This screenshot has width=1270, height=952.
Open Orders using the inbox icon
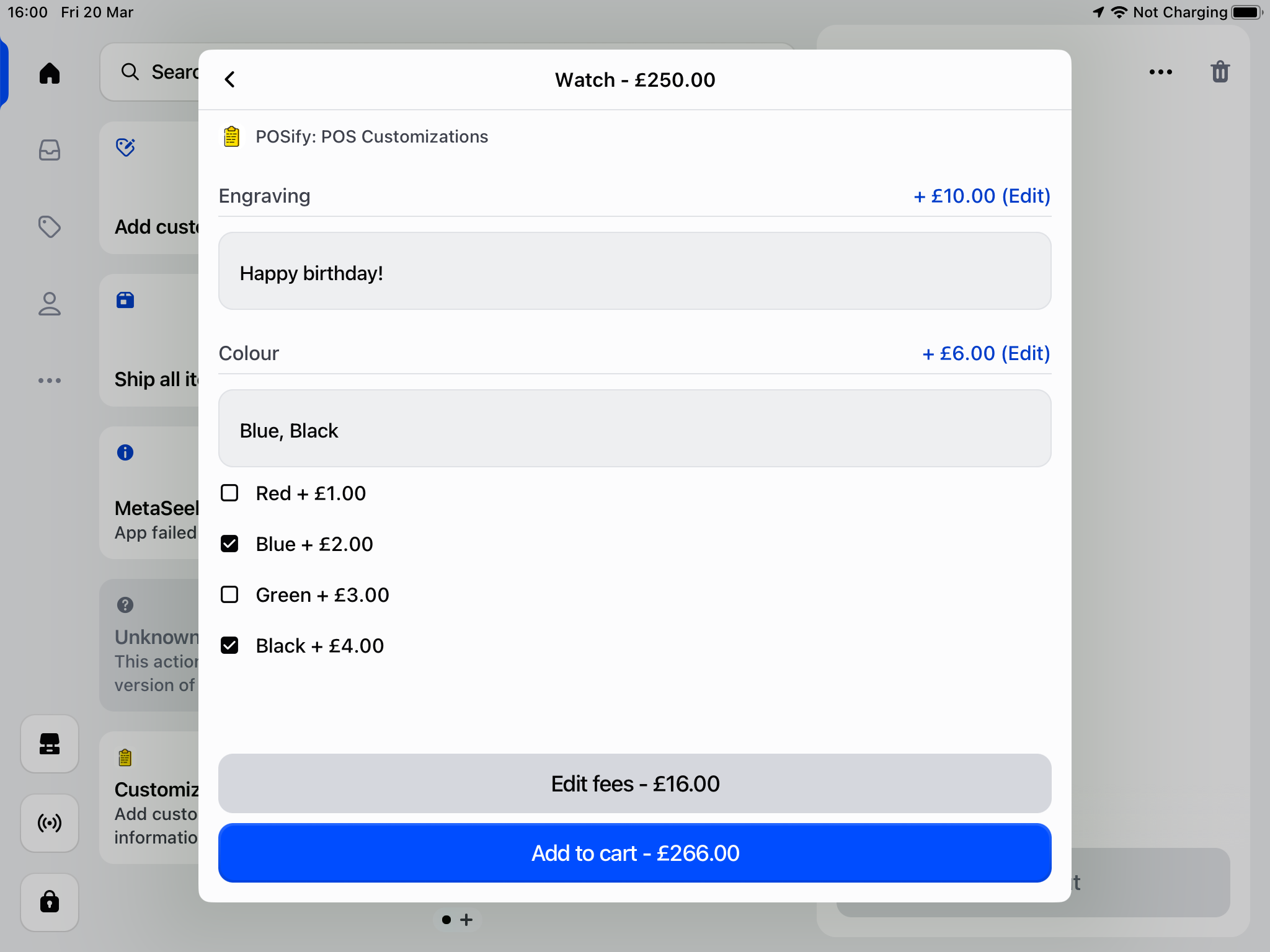50,150
